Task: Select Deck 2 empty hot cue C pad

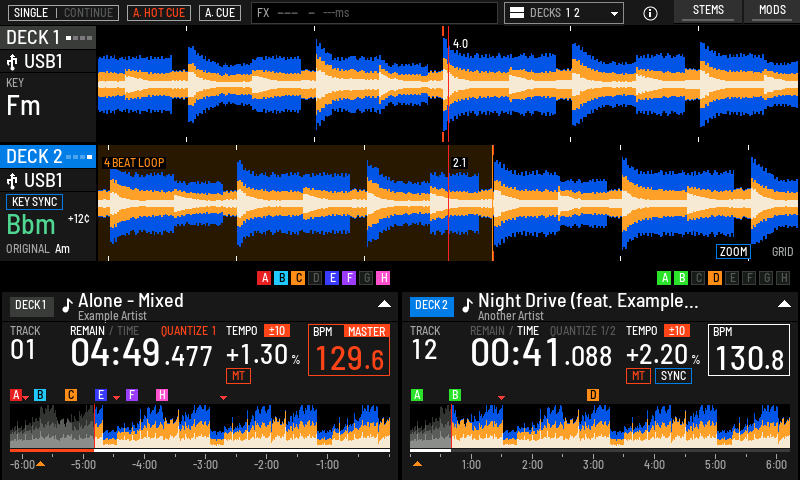Action: pyautogui.click(x=698, y=278)
